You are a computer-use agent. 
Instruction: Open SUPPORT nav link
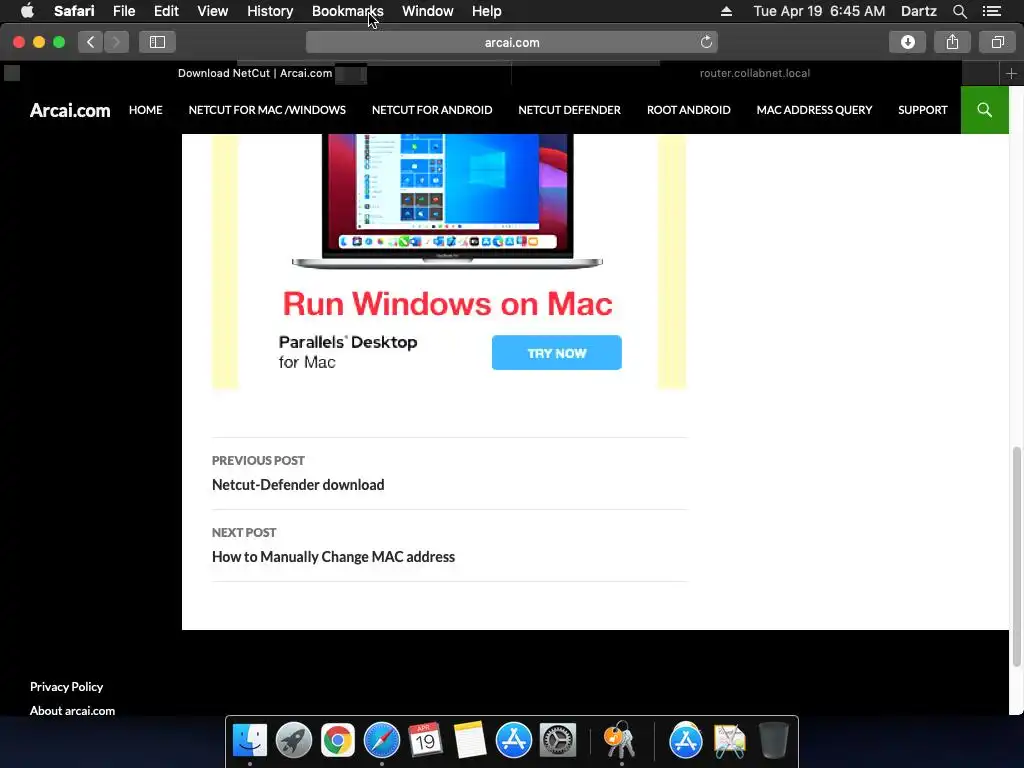click(922, 110)
